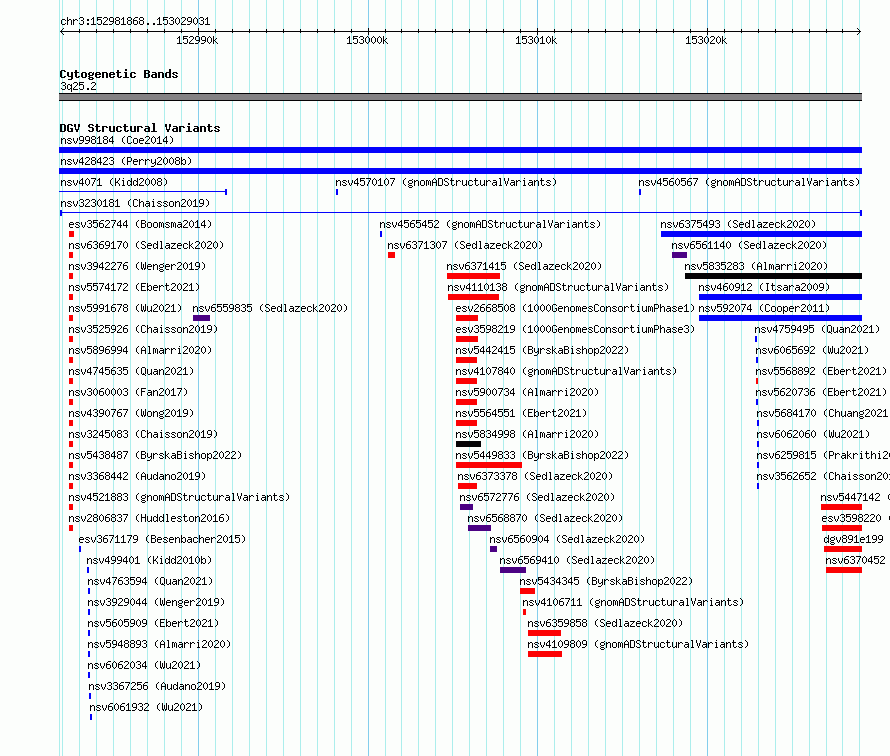The image size is (890, 756).
Task: Click nsv3245083 (Chaisson2019) label
Action: tap(143, 434)
